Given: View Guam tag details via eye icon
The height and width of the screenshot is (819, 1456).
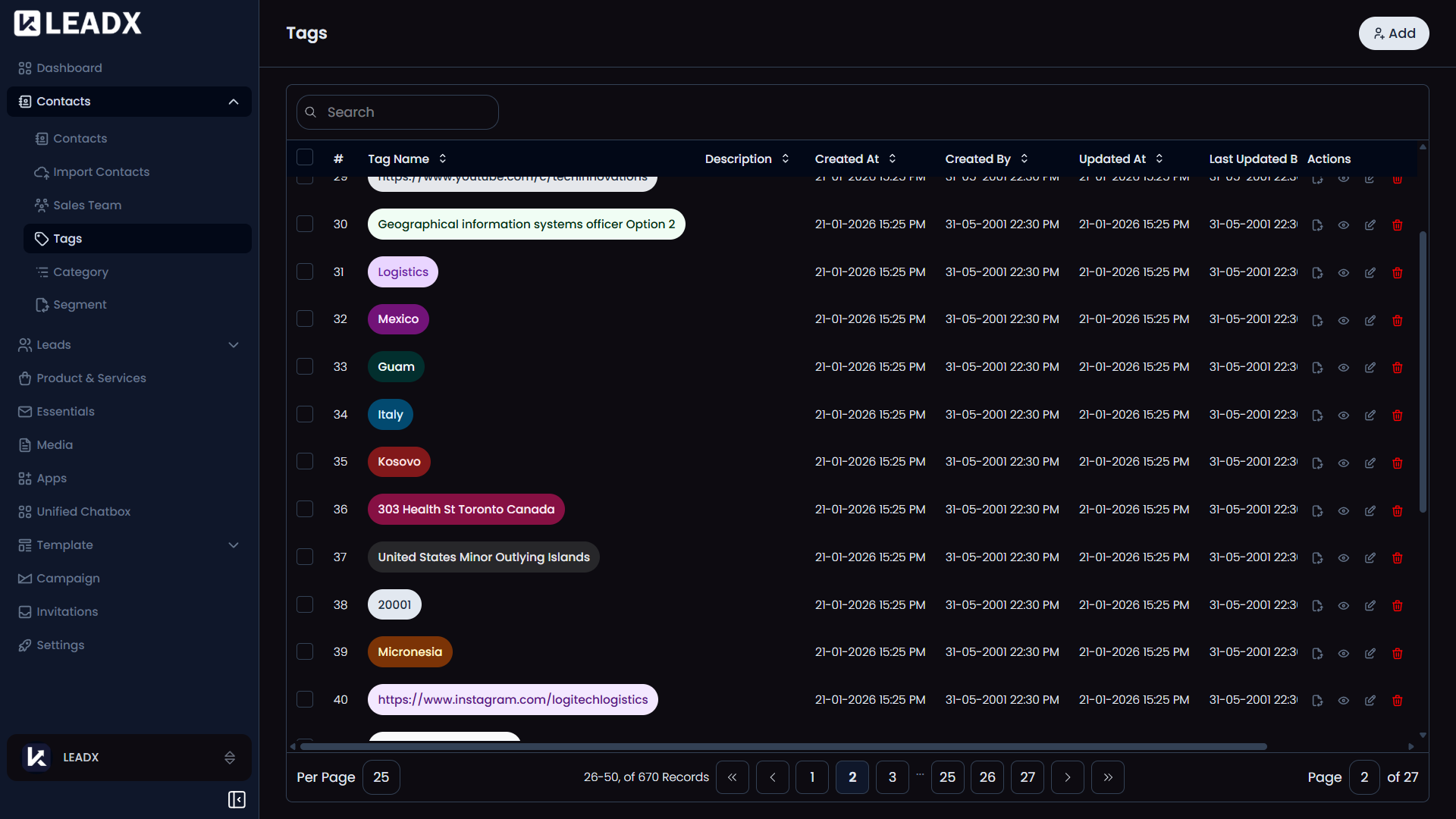Looking at the screenshot, I should tap(1343, 368).
